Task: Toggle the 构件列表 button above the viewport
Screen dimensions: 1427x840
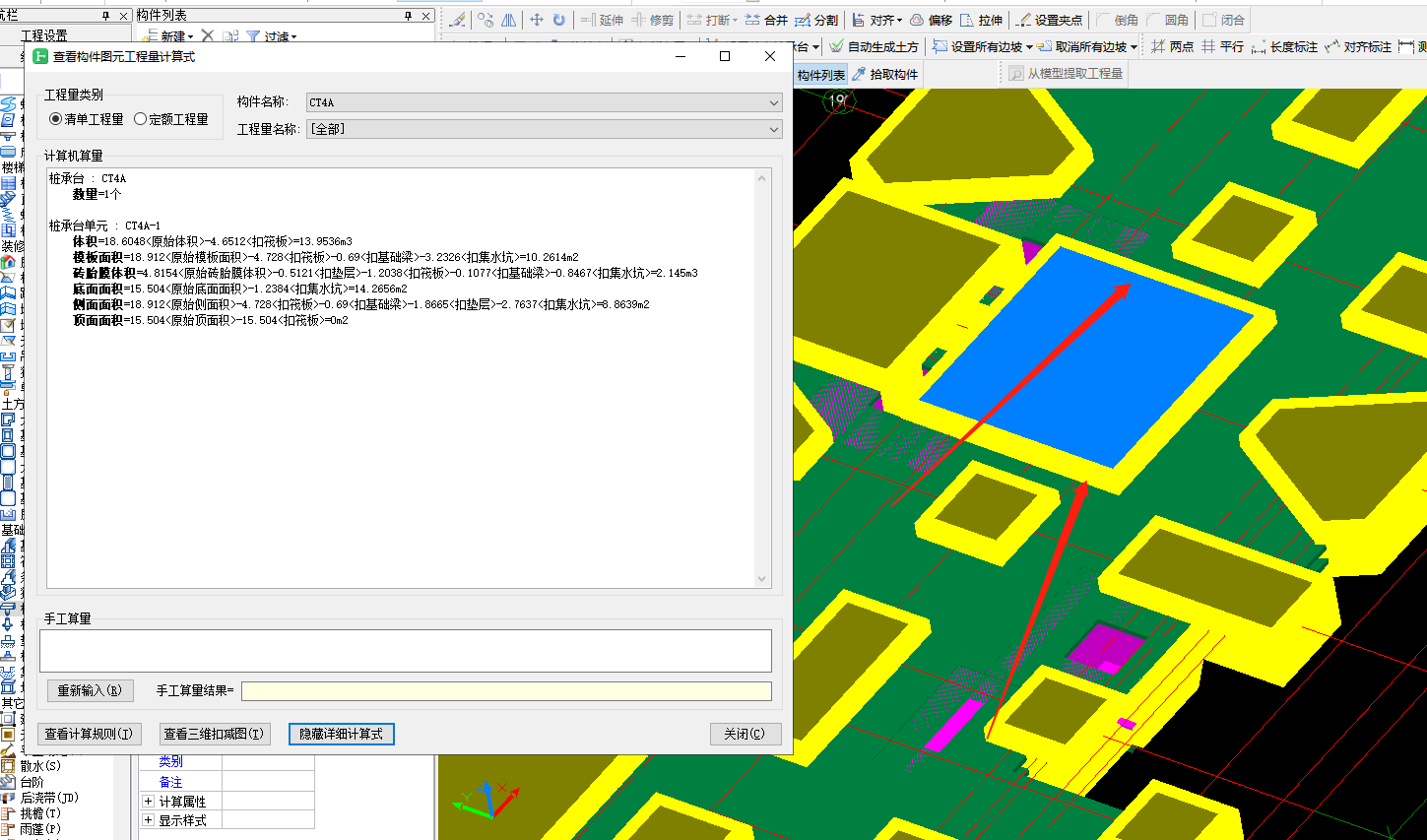Action: [x=821, y=75]
